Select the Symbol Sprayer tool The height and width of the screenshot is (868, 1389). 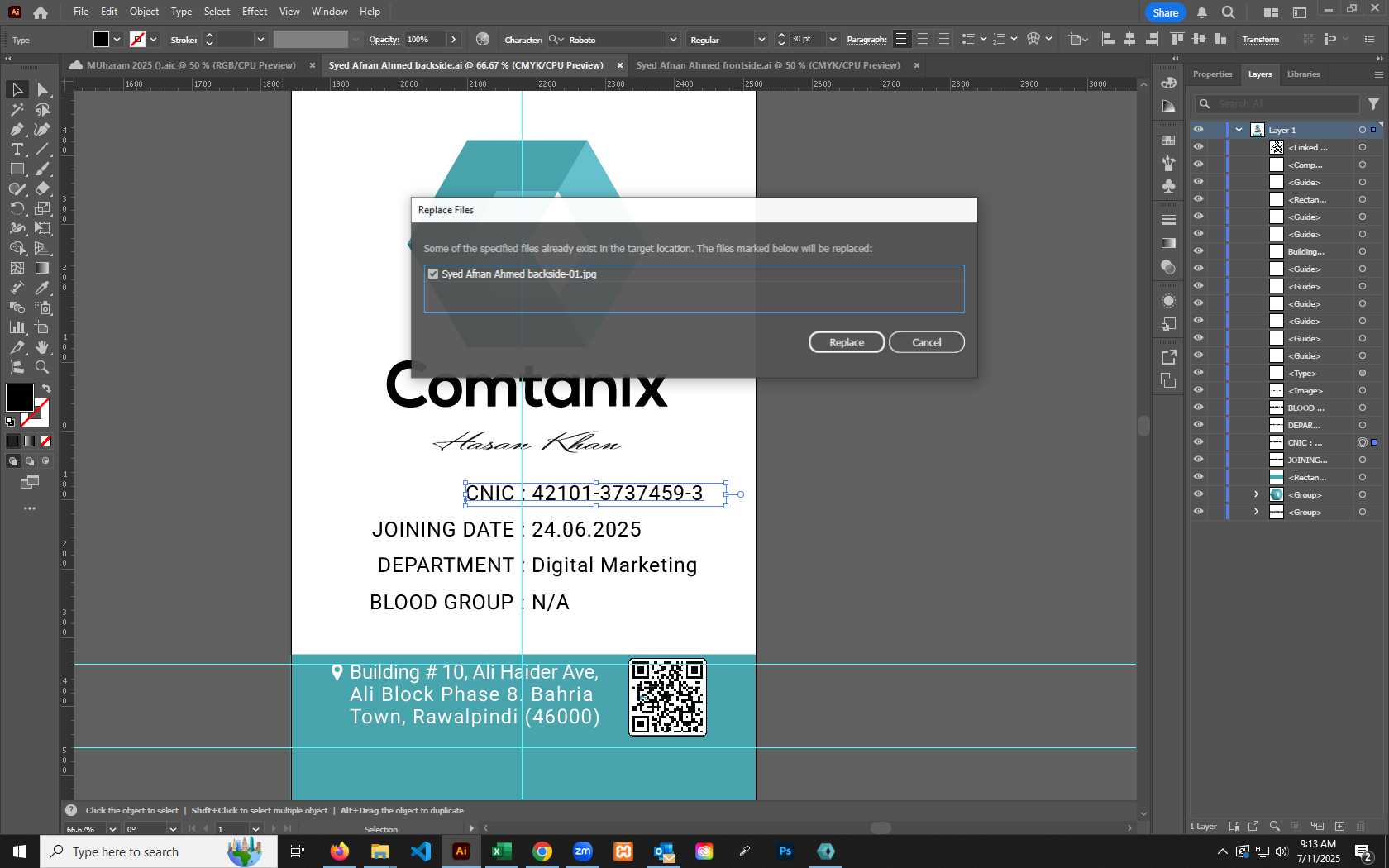coord(43,308)
